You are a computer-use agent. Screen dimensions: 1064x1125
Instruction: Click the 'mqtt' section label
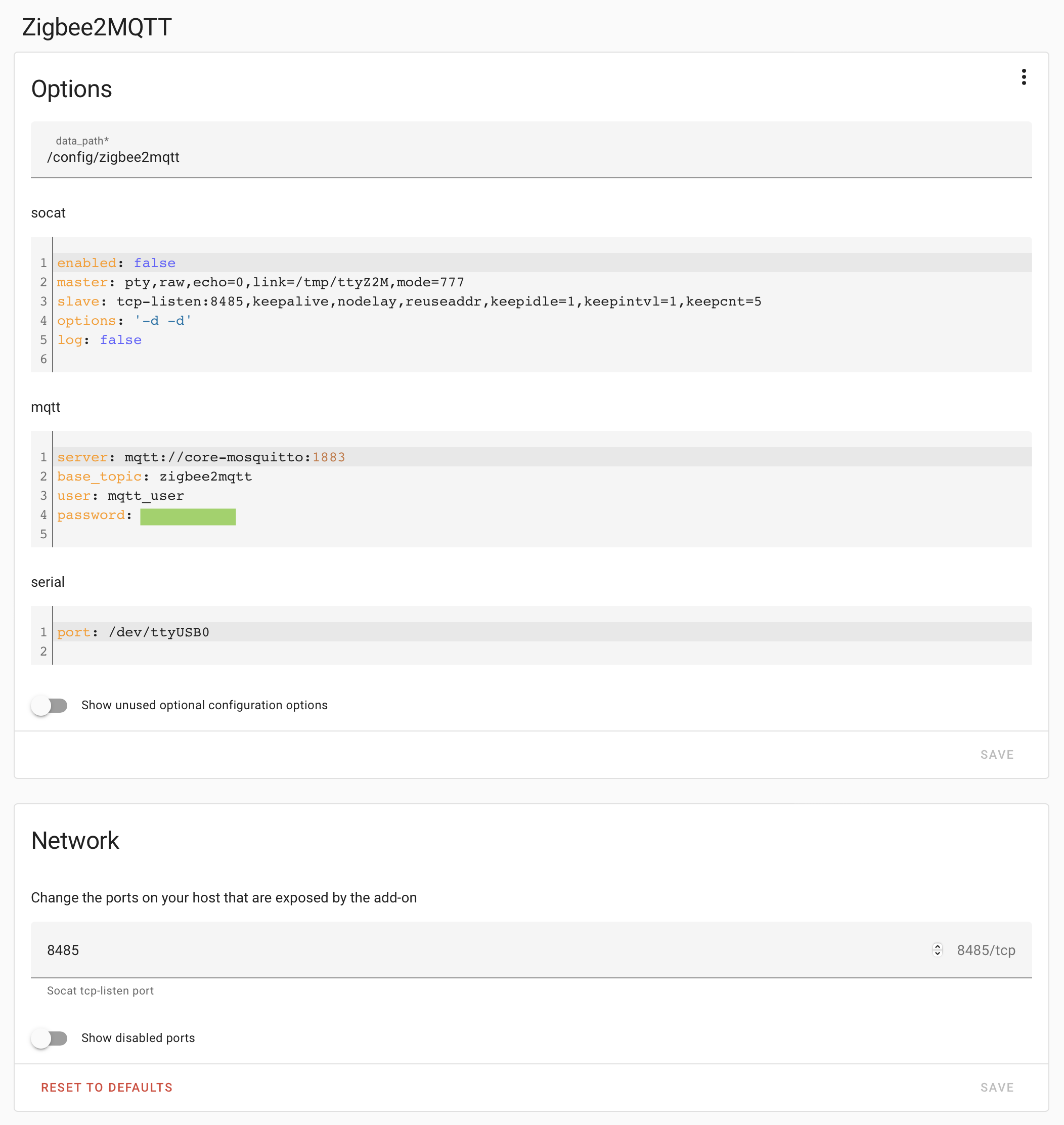[46, 407]
